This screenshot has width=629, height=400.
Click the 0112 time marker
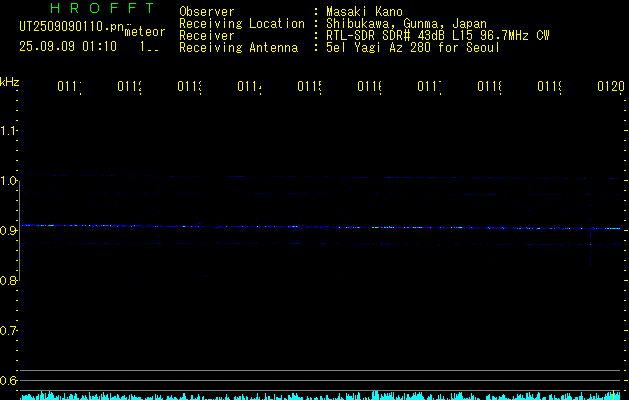[130, 86]
